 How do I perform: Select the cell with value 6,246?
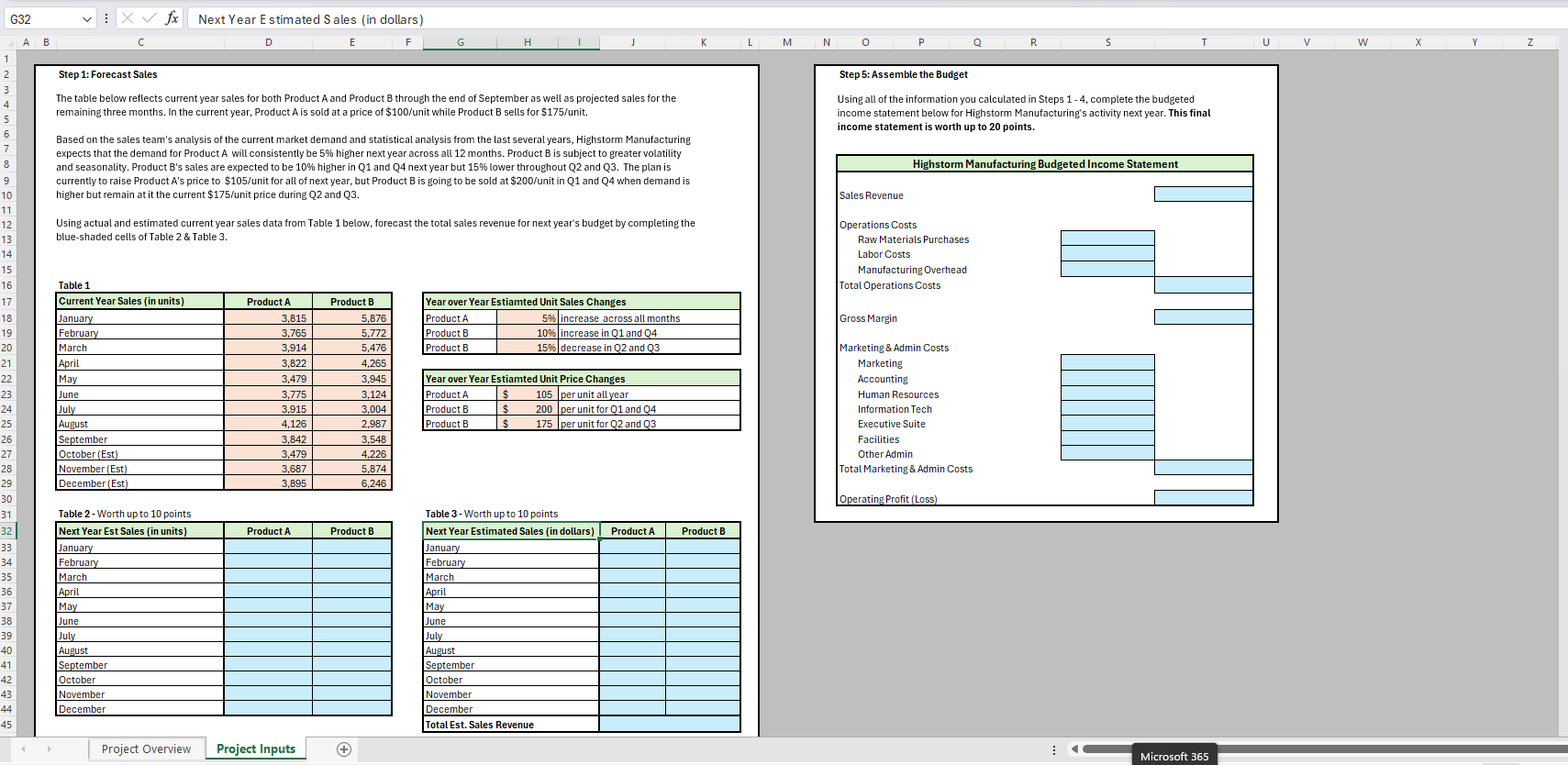[x=352, y=483]
